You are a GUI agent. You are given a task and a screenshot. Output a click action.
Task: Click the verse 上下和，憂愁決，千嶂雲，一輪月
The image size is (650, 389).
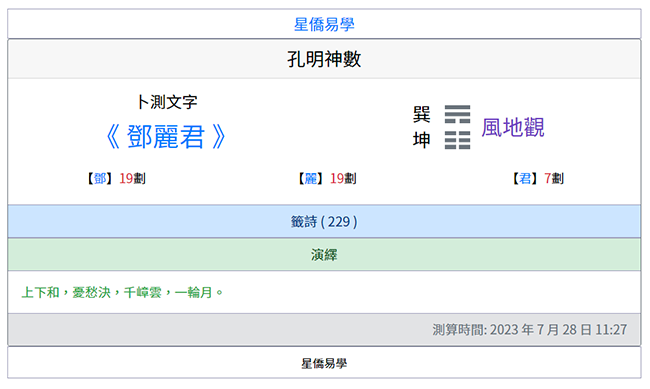click(122, 292)
